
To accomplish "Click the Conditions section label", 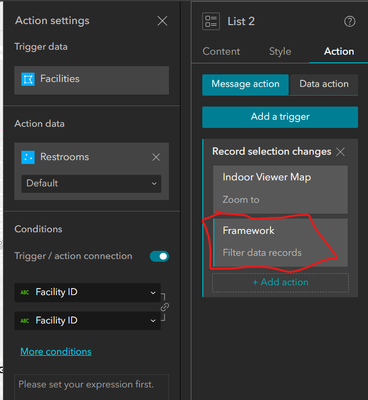I will pyautogui.click(x=38, y=229).
